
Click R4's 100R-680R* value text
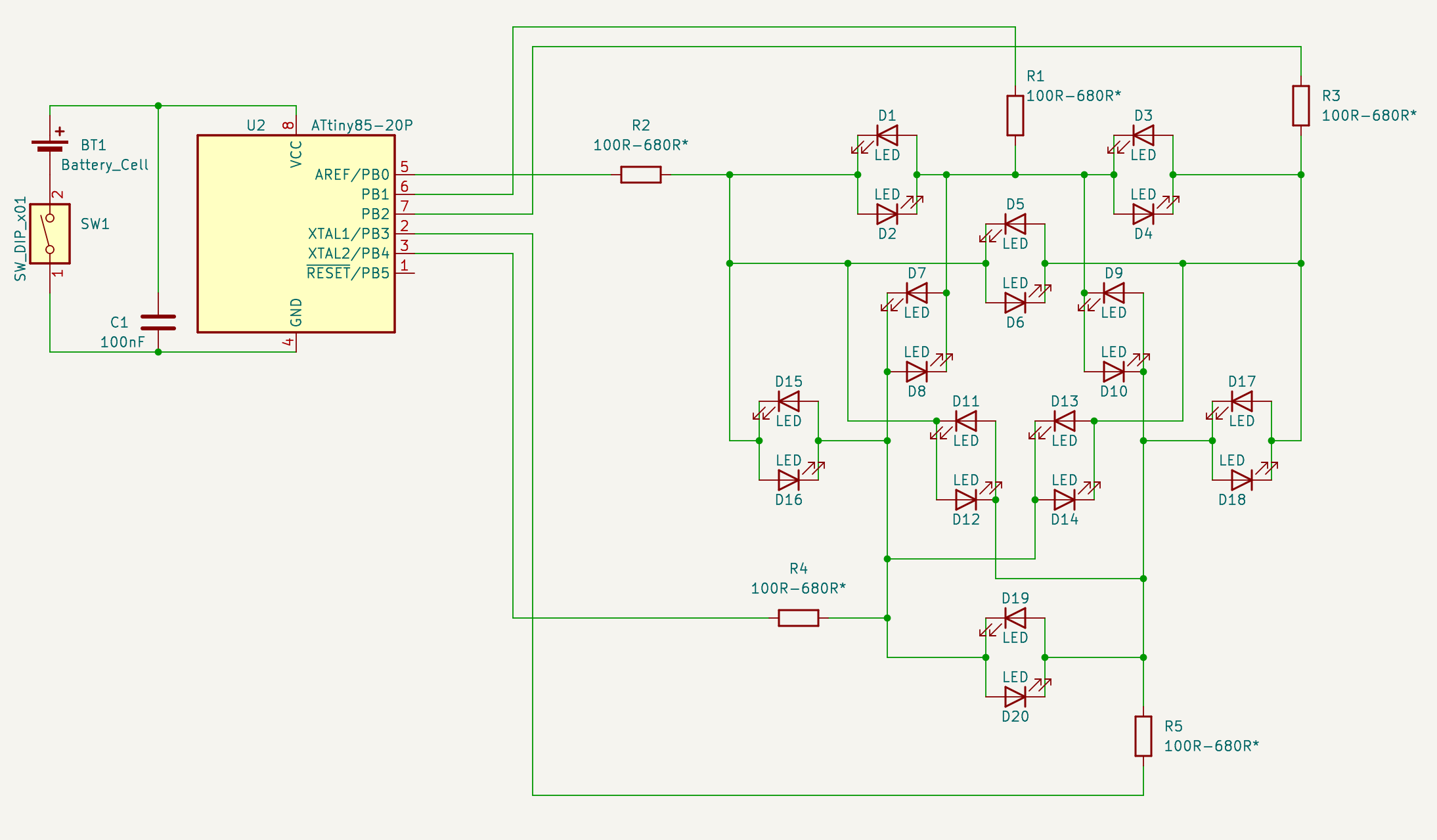pos(799,588)
